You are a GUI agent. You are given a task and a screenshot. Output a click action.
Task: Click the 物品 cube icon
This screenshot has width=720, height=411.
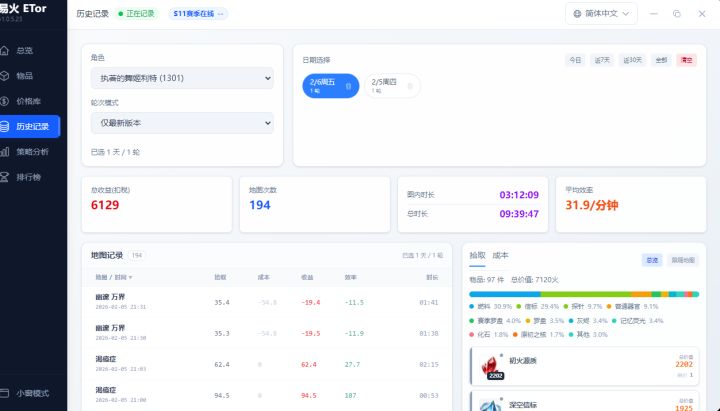(4, 76)
